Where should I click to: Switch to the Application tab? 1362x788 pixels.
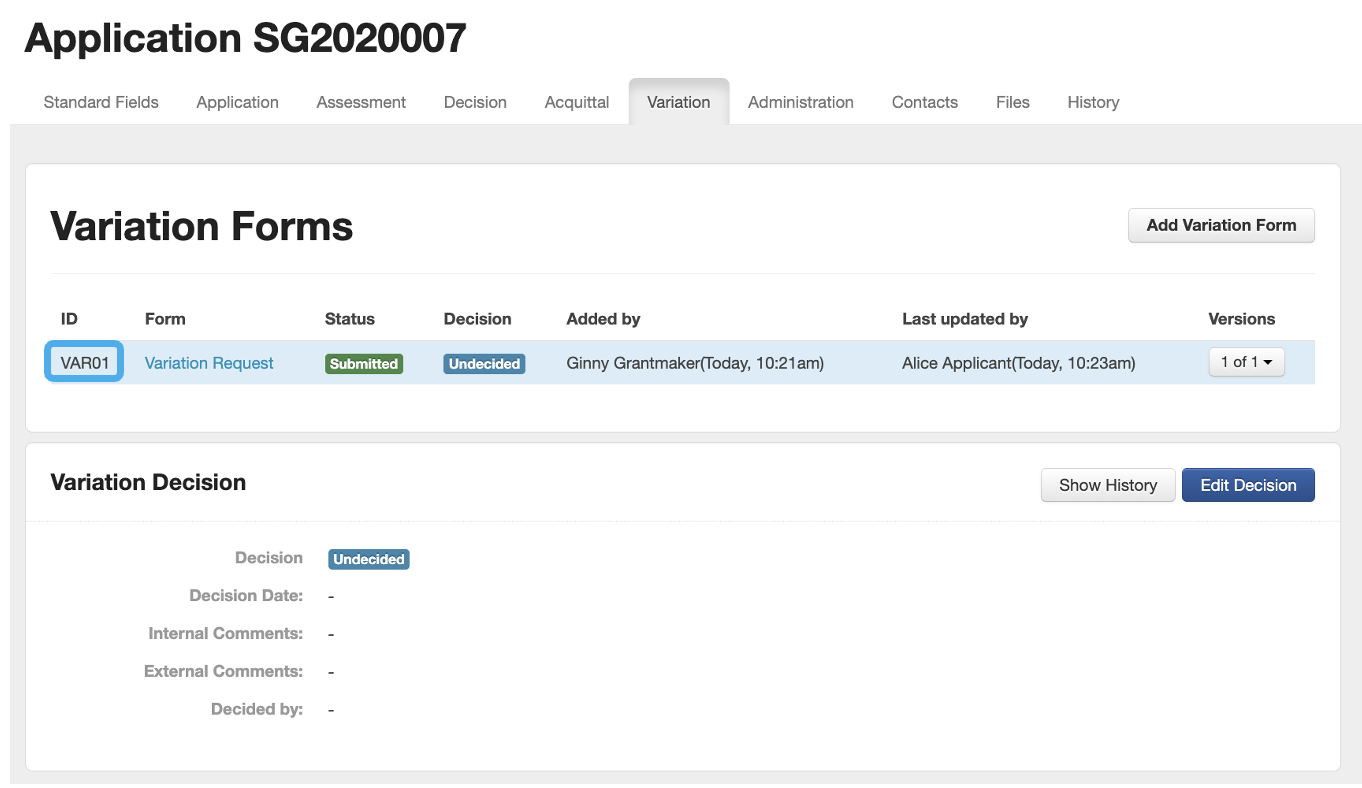(237, 102)
